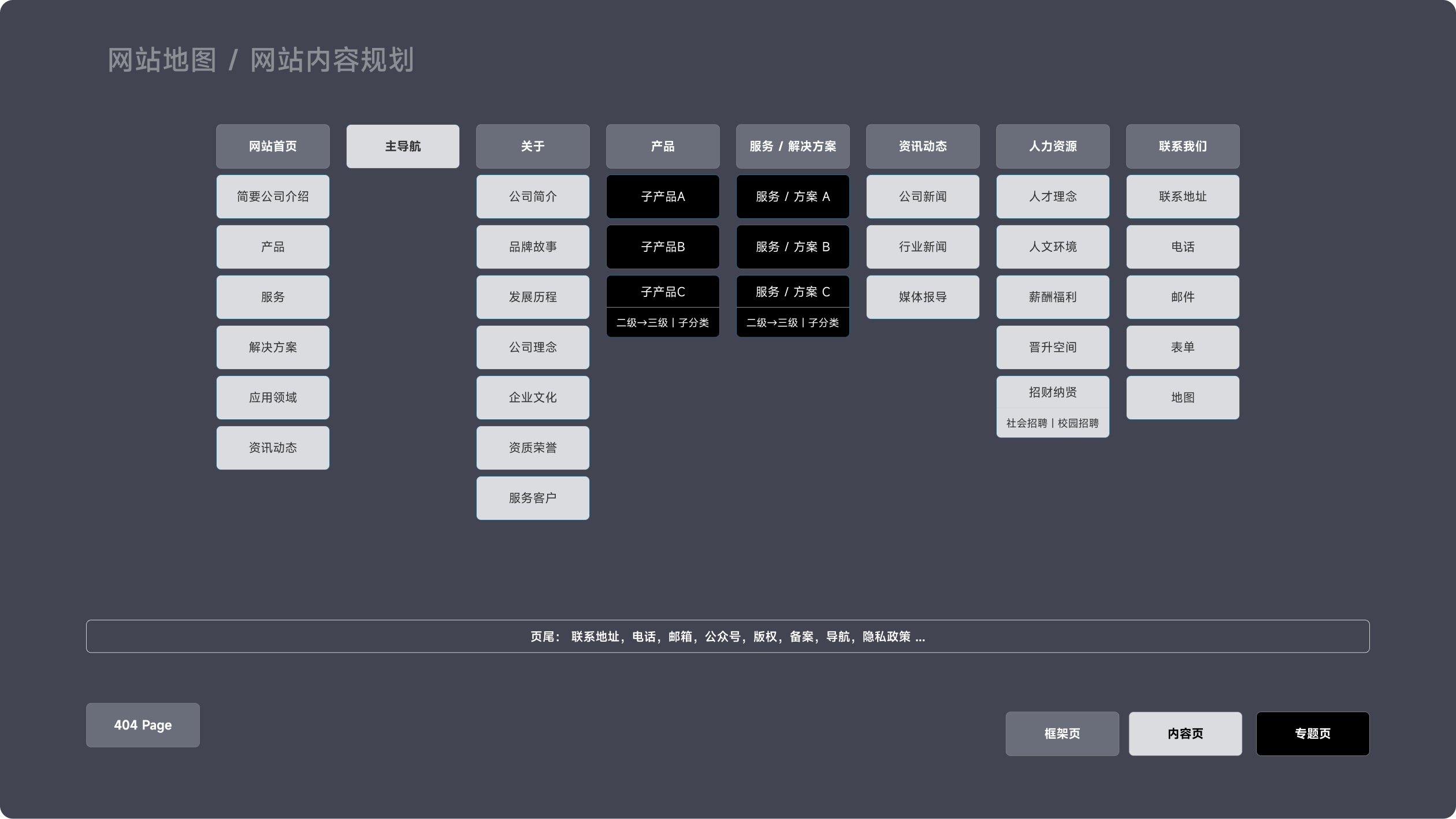Select the 框架页 legend box
Viewport: 1456px width, 819px height.
(x=1062, y=734)
